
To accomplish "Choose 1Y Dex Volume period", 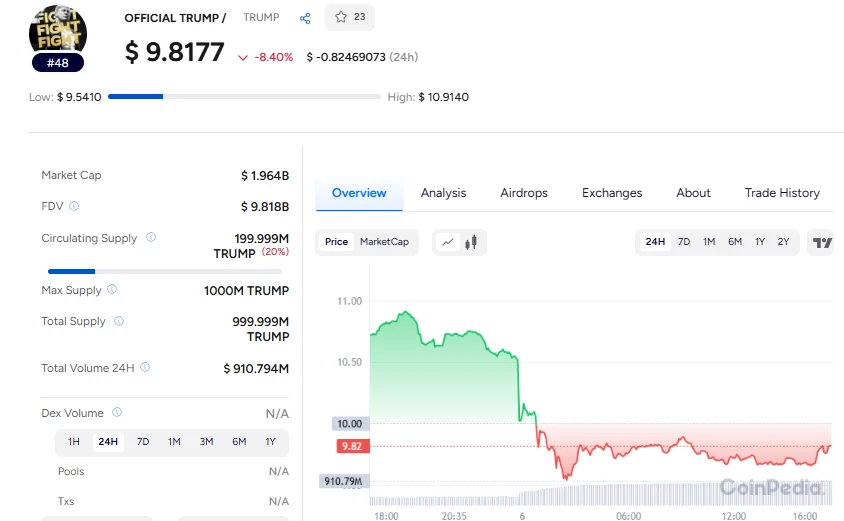I will pos(270,442).
